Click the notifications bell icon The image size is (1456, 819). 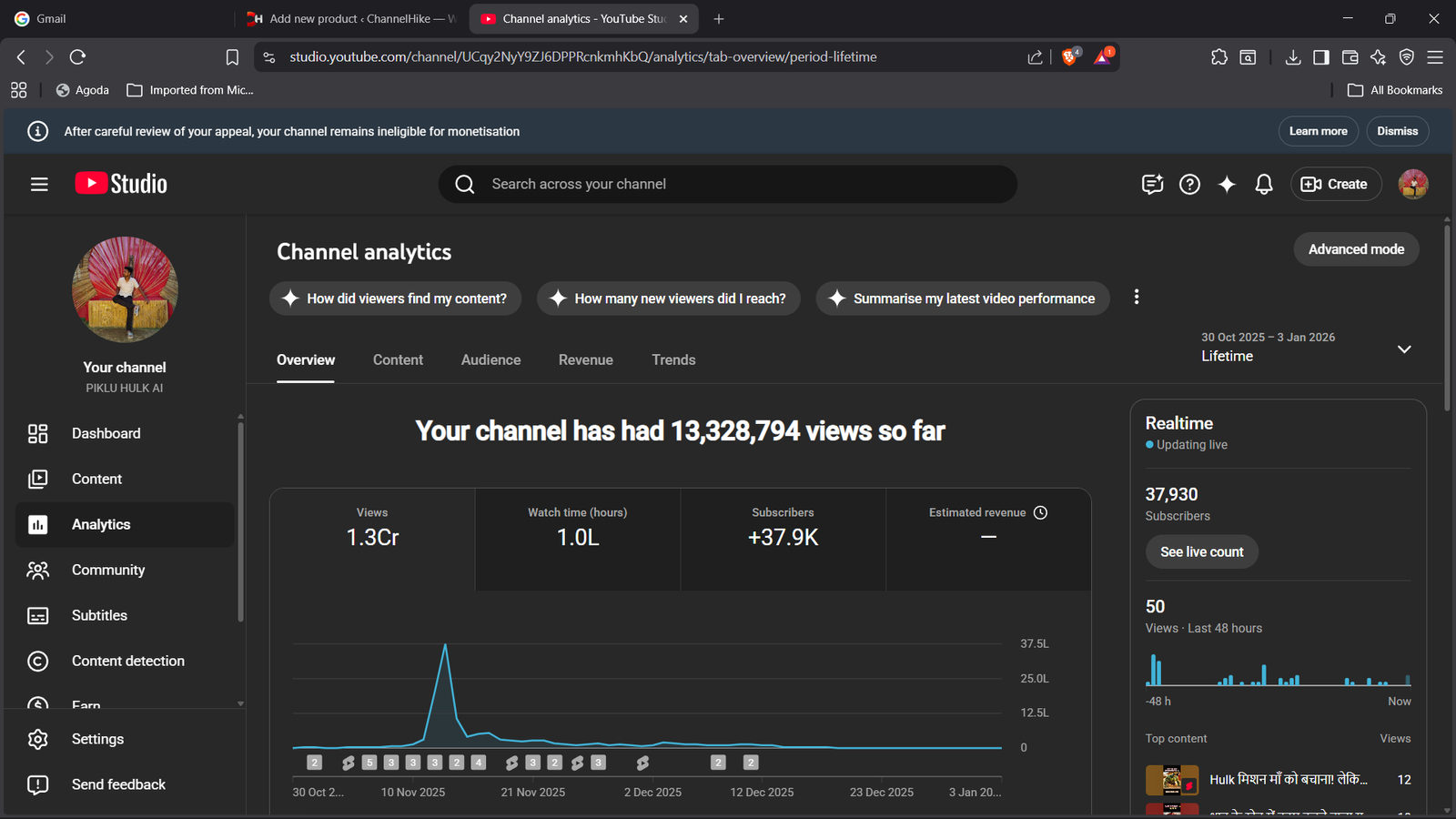[x=1263, y=184]
